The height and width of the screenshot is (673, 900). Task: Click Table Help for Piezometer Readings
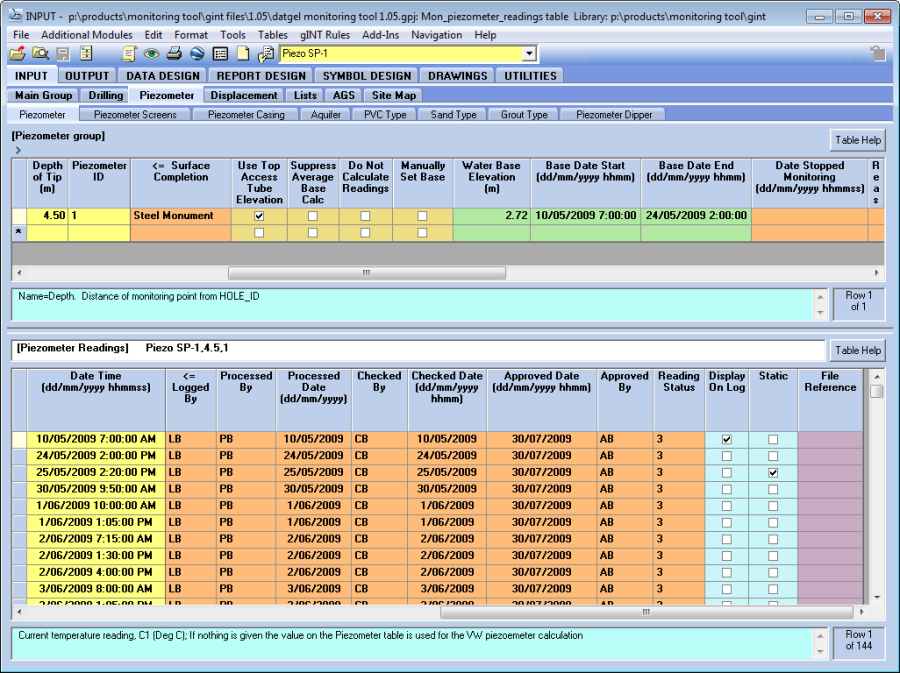point(858,350)
